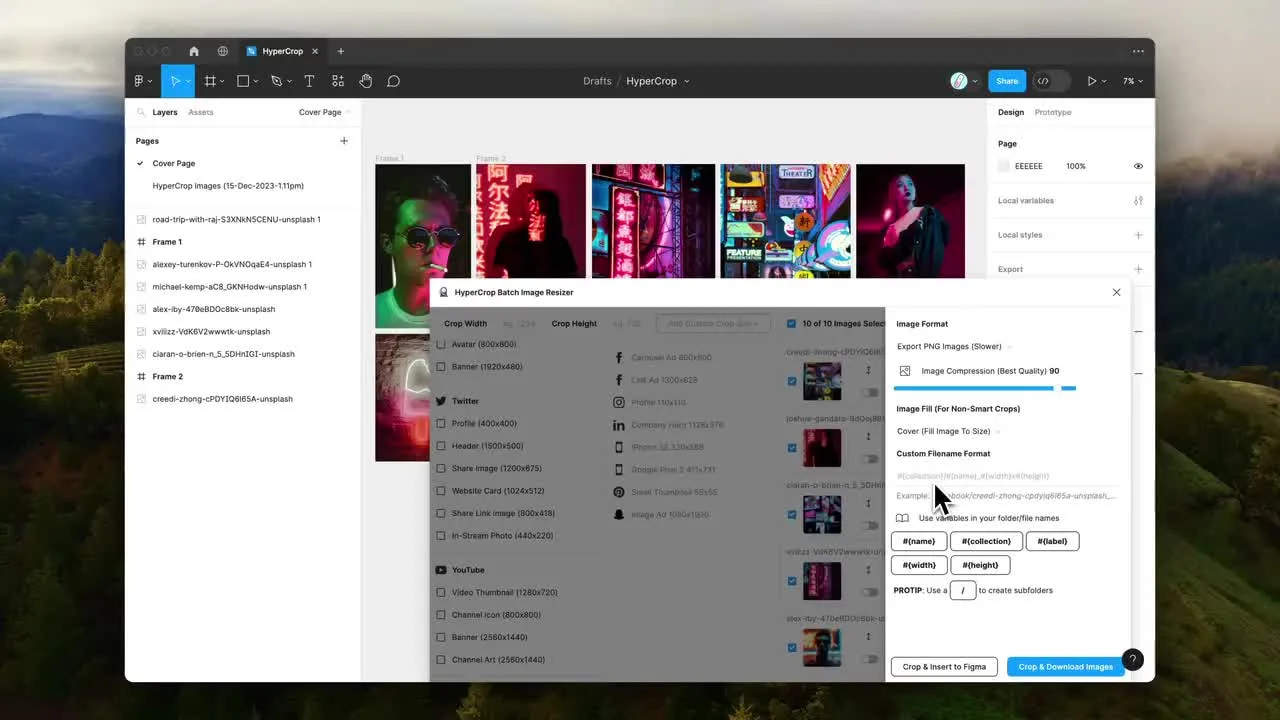Open the Cover (Fill Image To Size) dropdown
The width and height of the screenshot is (1280, 720).
tap(945, 431)
